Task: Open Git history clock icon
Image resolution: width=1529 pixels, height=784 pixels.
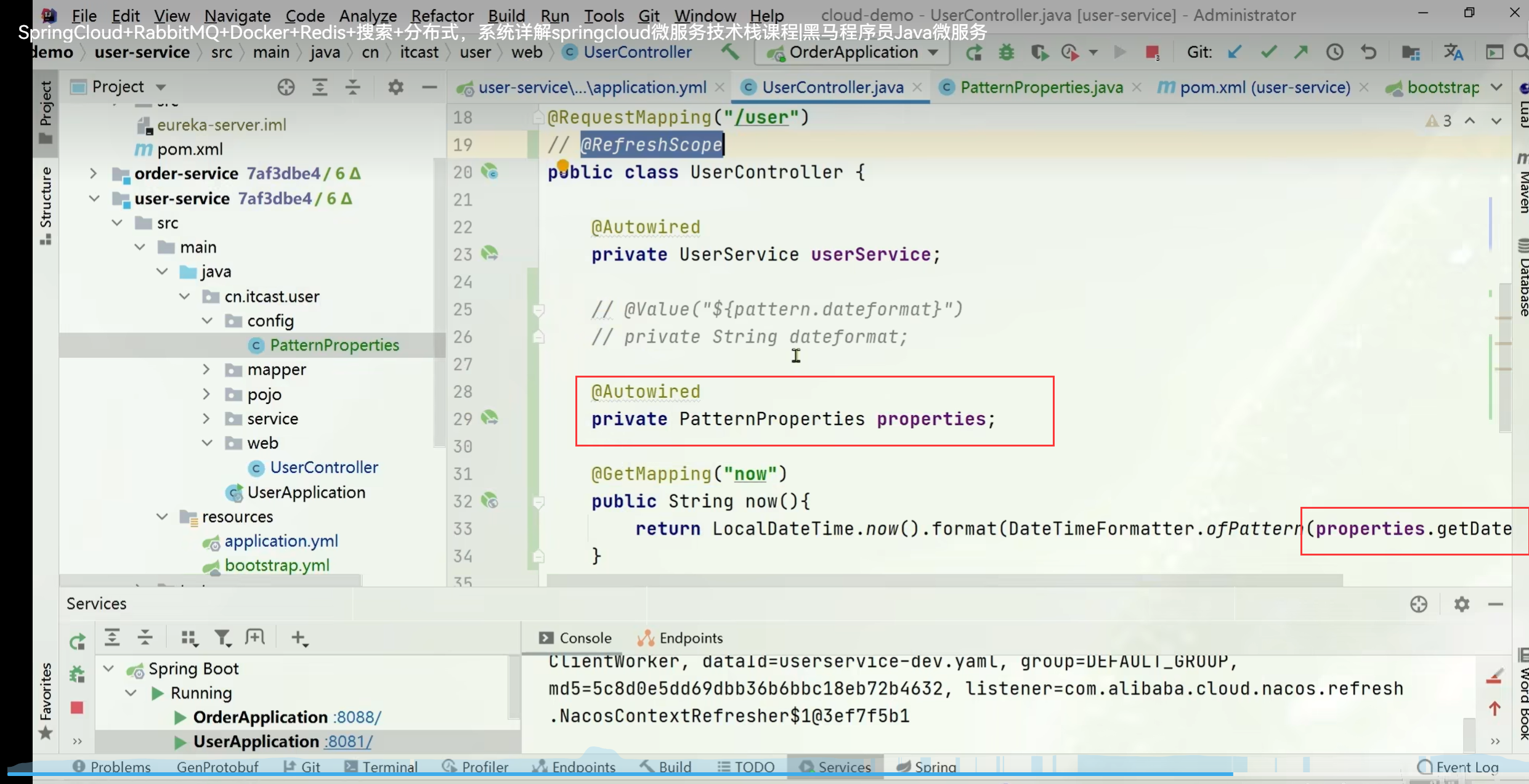Action: coord(1334,52)
